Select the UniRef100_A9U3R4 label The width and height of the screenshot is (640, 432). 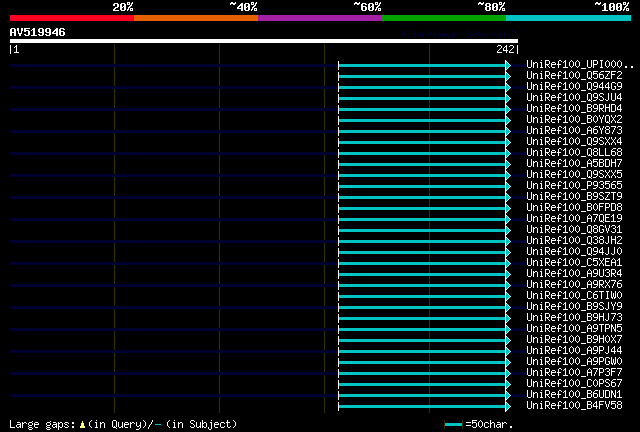[574, 274]
